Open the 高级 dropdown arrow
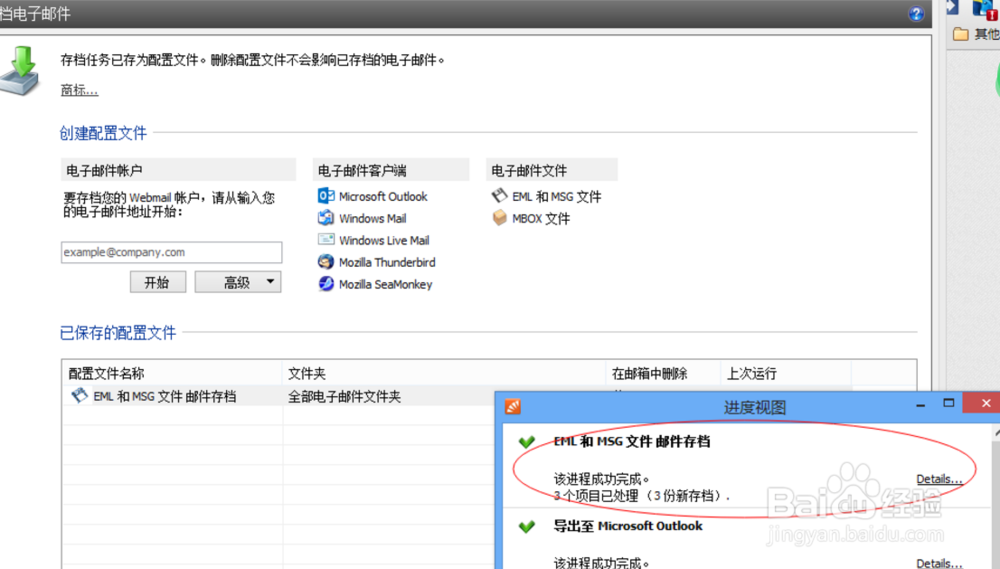Viewport: 1000px width, 569px height. (270, 281)
